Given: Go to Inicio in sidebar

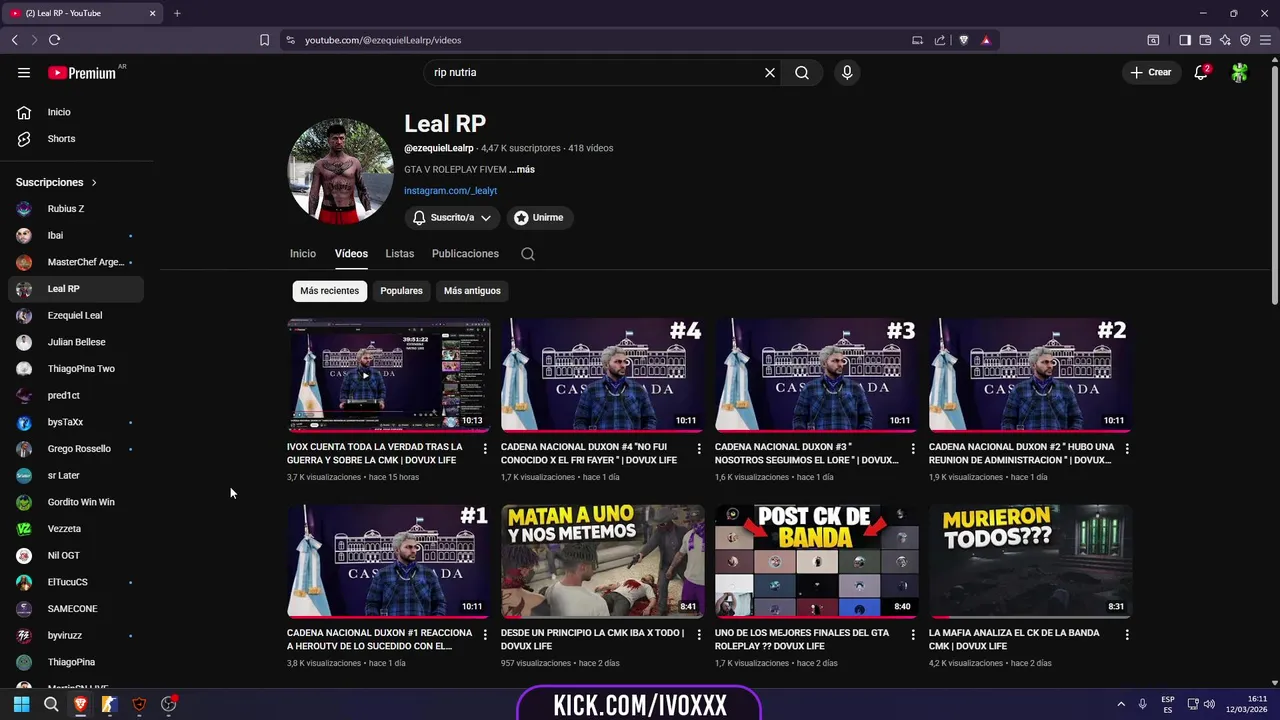Looking at the screenshot, I should [75, 112].
